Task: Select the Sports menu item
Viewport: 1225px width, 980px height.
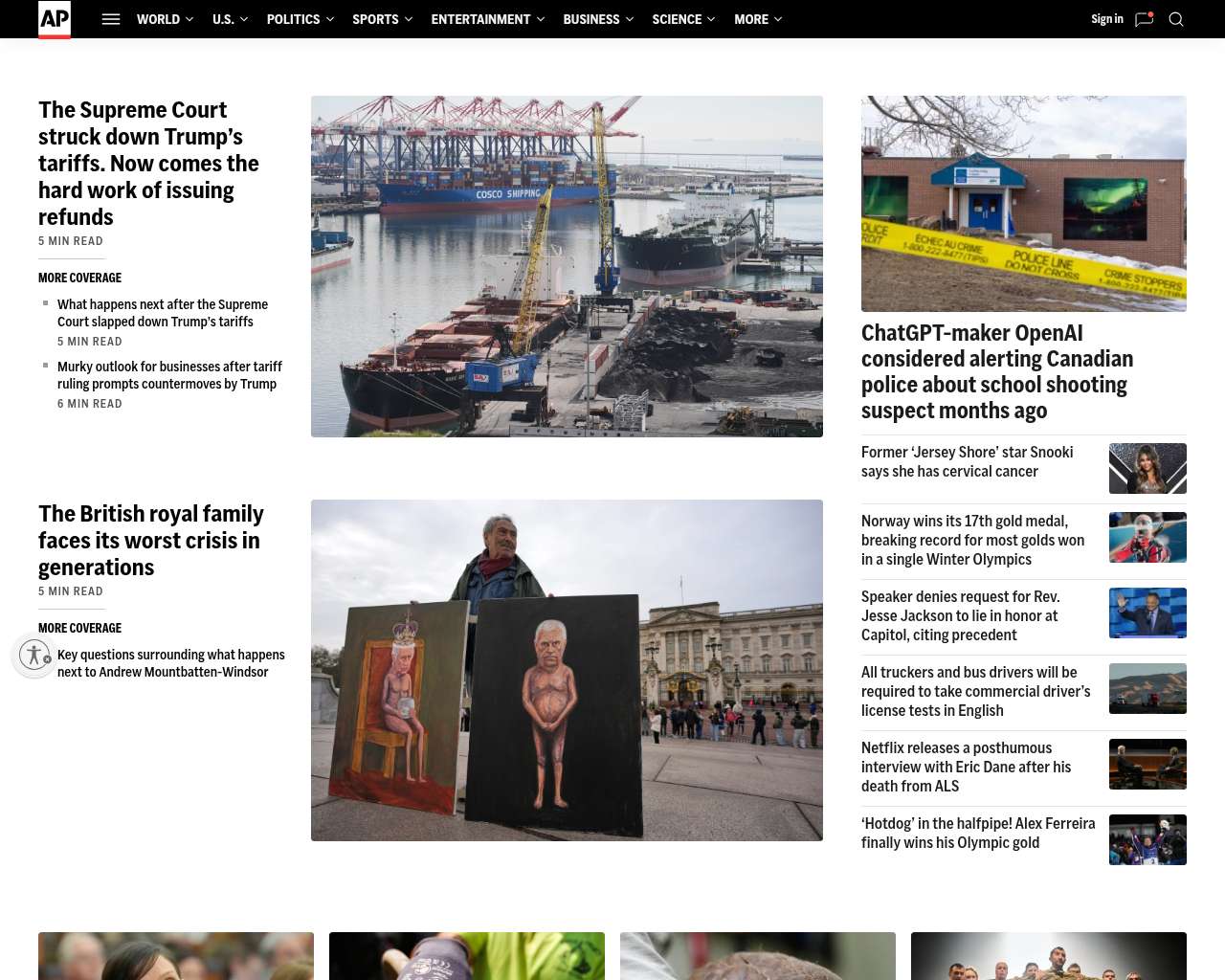Action: coord(375,19)
